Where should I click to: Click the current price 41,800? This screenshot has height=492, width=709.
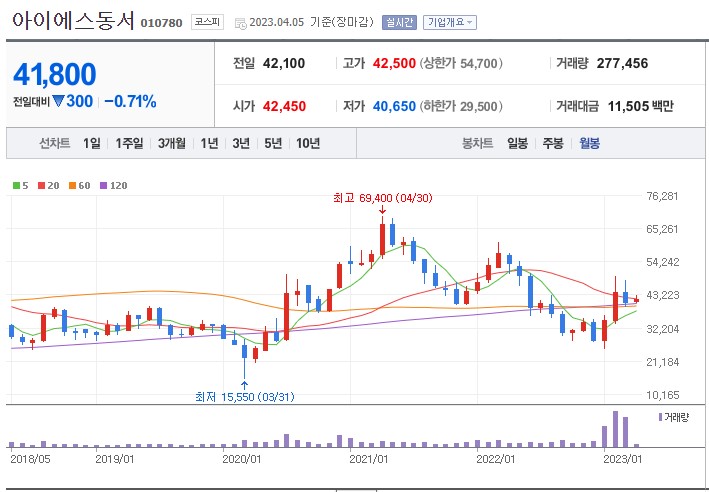click(x=55, y=74)
